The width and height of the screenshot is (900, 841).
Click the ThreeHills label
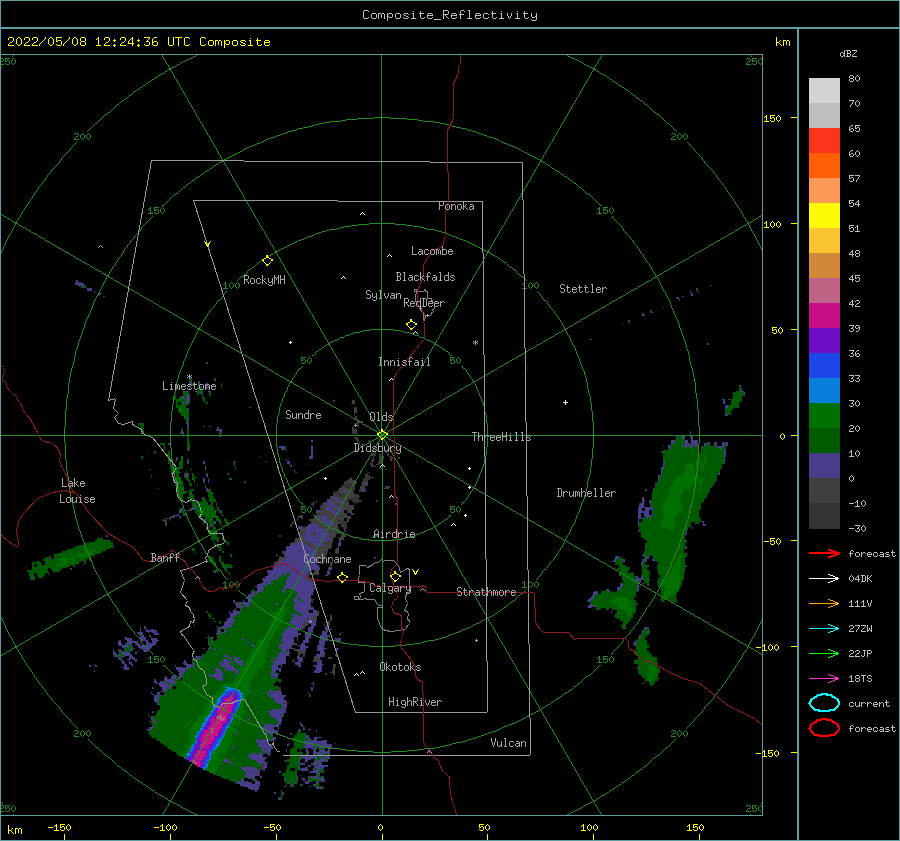(501, 437)
